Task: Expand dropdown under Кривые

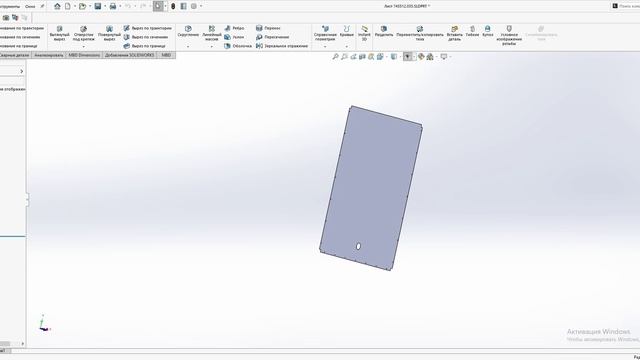Action: coord(347,47)
